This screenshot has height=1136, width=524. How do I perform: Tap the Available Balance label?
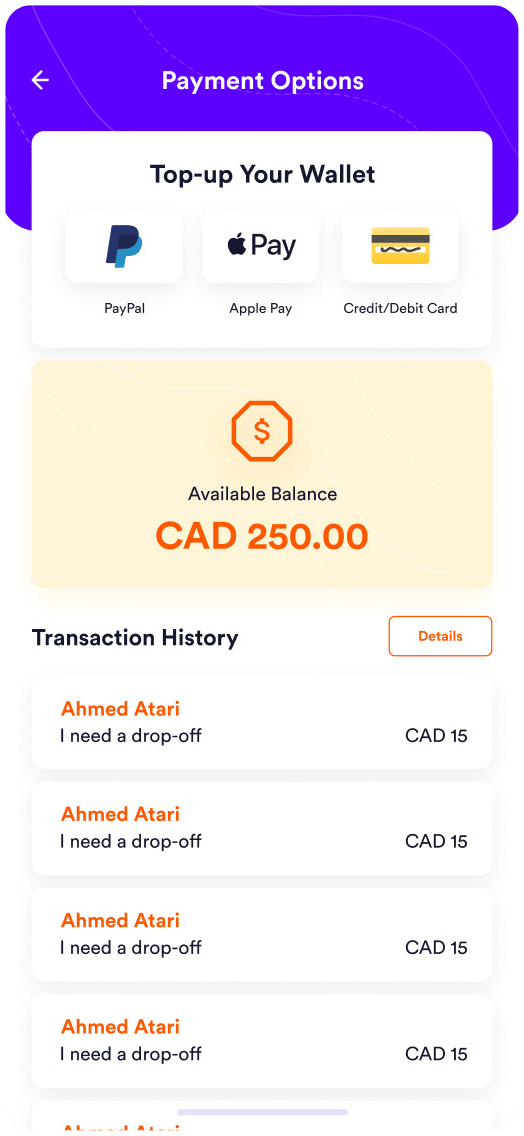262,494
